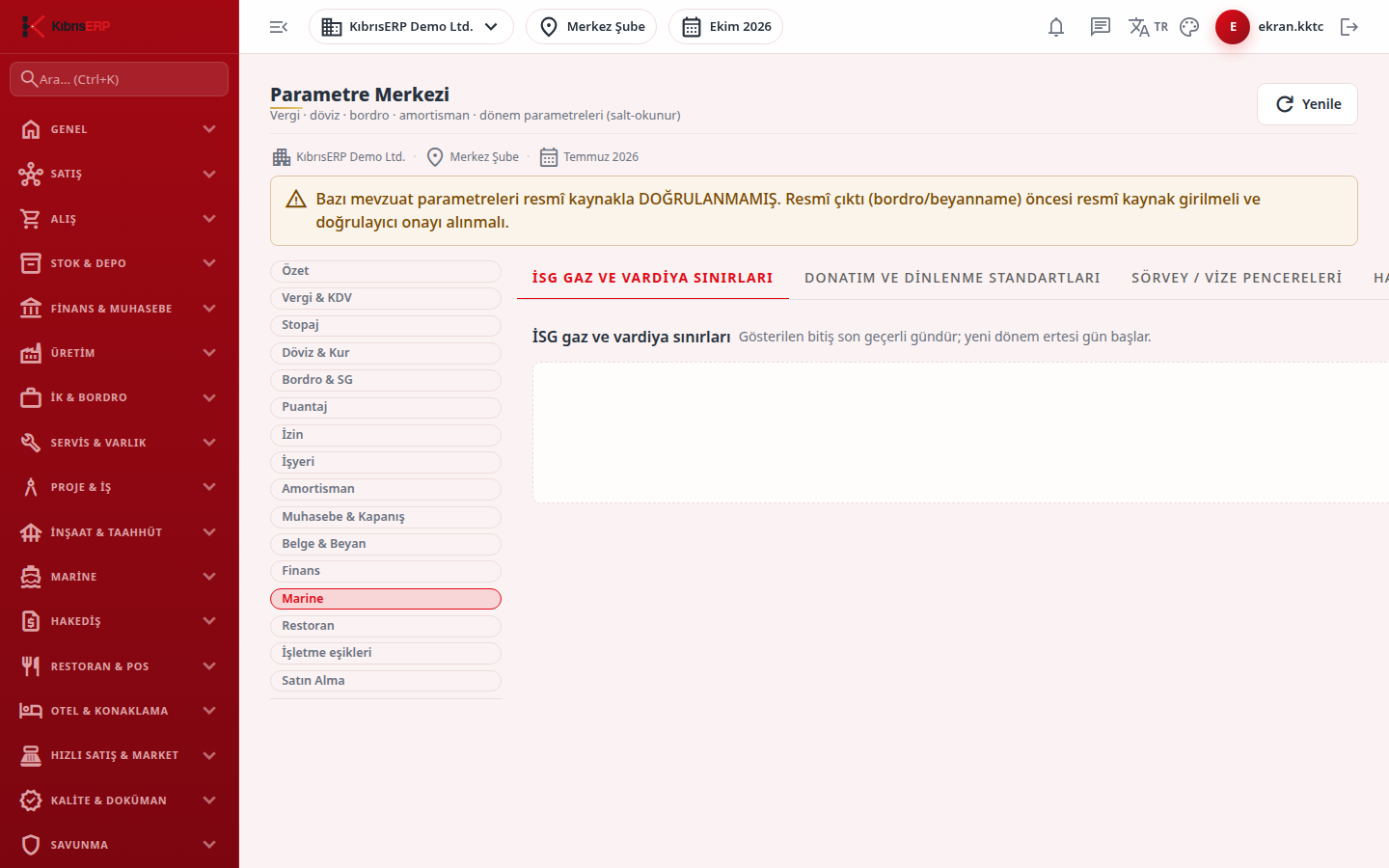
Task: Select the Amortisman parameter category
Action: [x=386, y=489]
